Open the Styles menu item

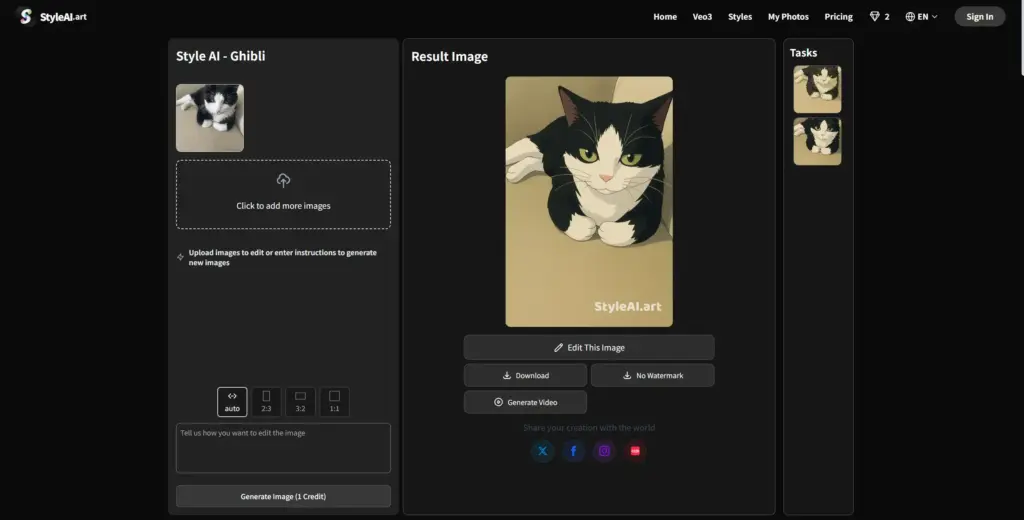point(740,17)
